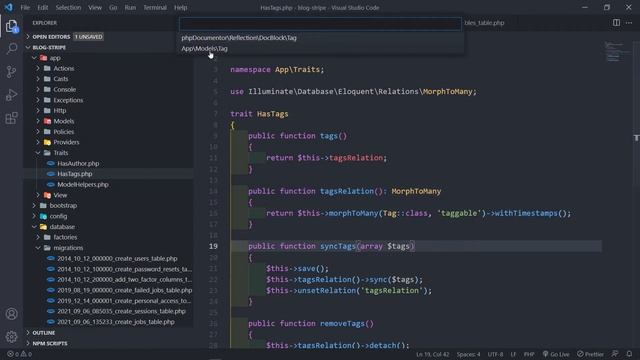Select App\Models\Tag suggestion

click(321, 49)
